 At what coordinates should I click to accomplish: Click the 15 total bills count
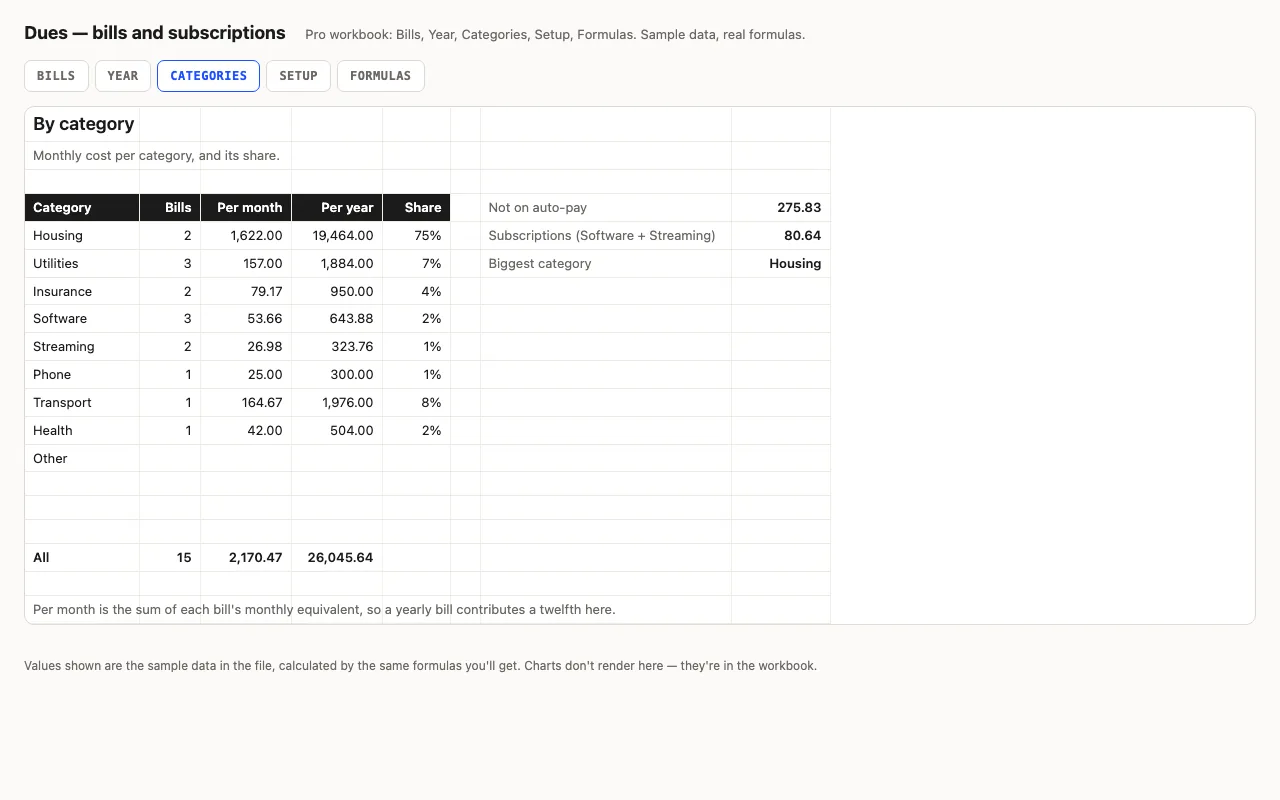[x=170, y=558]
